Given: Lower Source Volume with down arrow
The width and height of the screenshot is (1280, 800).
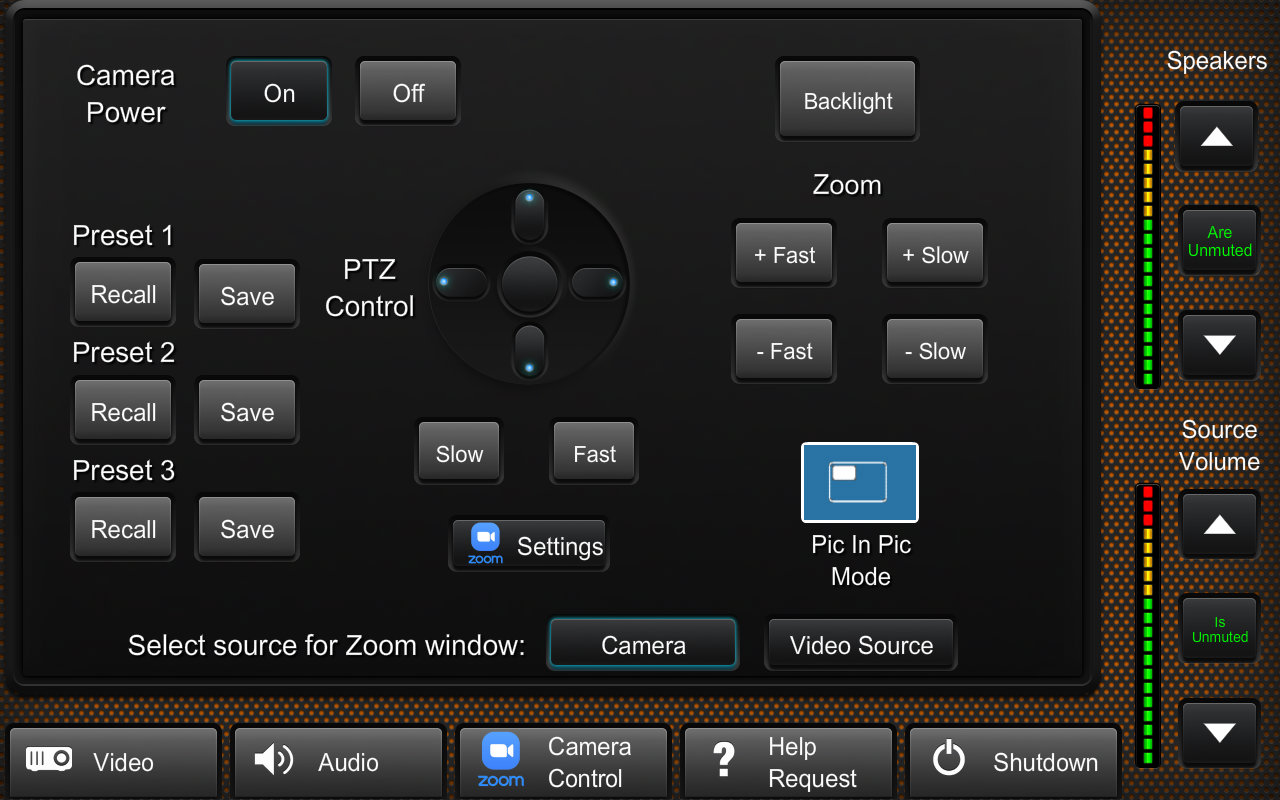Looking at the screenshot, I should 1219,732.
